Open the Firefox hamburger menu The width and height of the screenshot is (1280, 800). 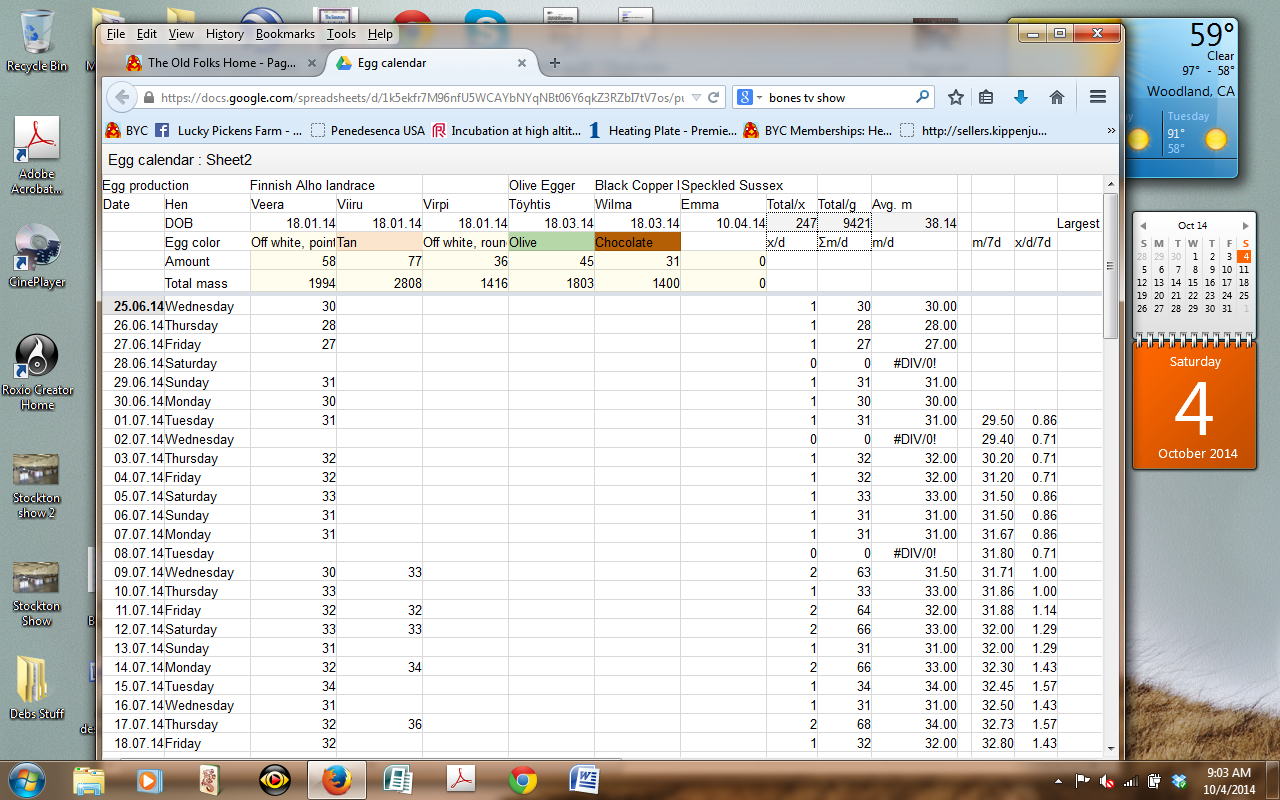1097,97
